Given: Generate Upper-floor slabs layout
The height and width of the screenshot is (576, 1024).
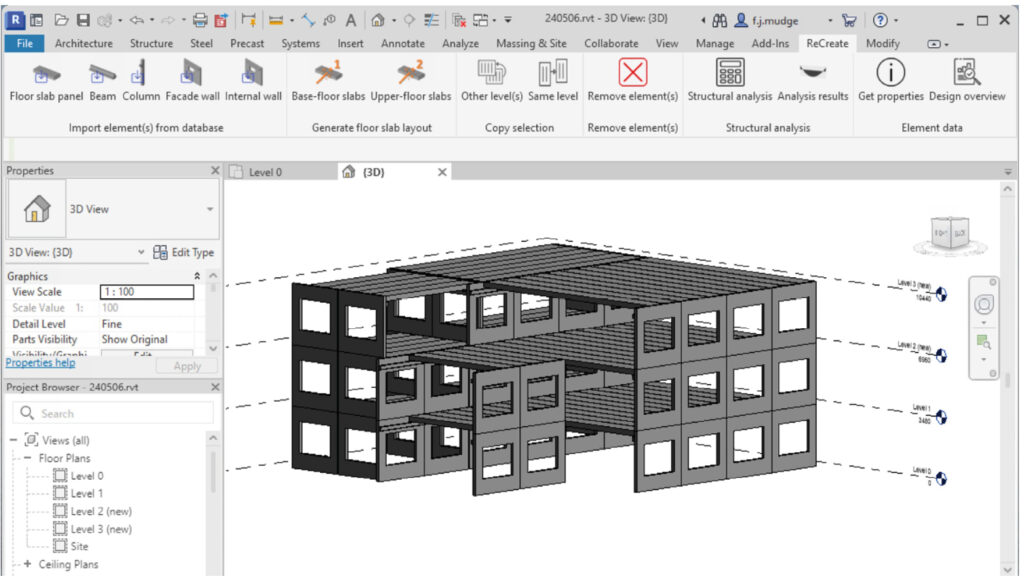Looking at the screenshot, I should tap(411, 74).
